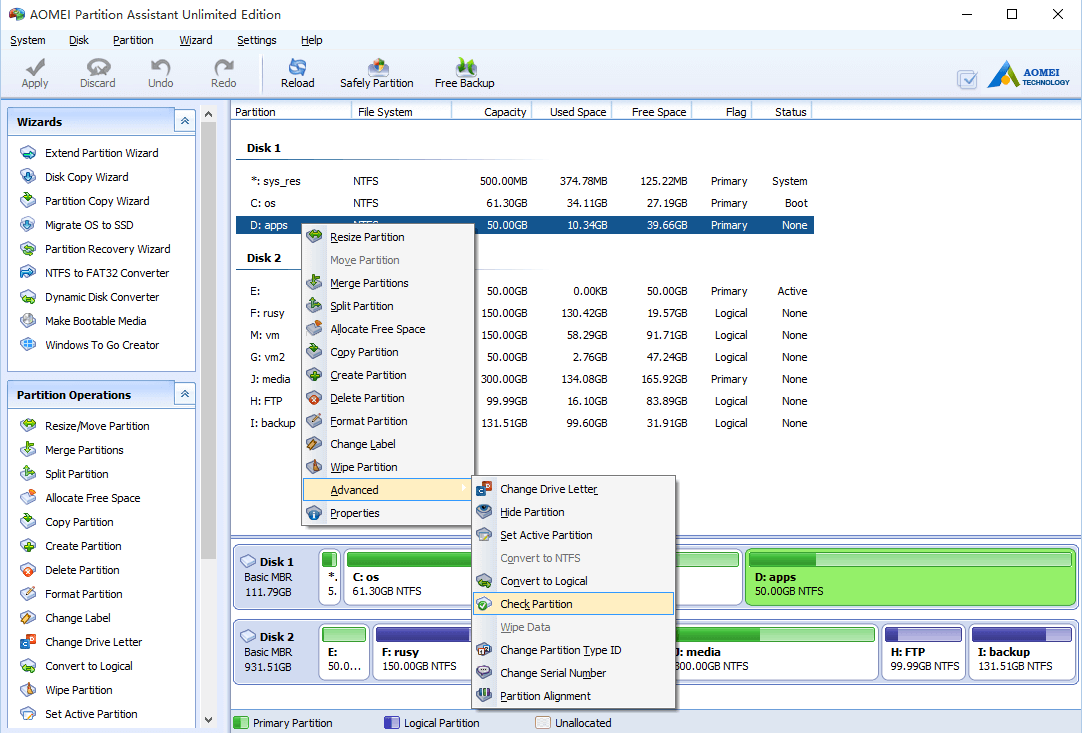
Task: Open Disk Copy Wizard in sidebar
Action: click(x=86, y=177)
